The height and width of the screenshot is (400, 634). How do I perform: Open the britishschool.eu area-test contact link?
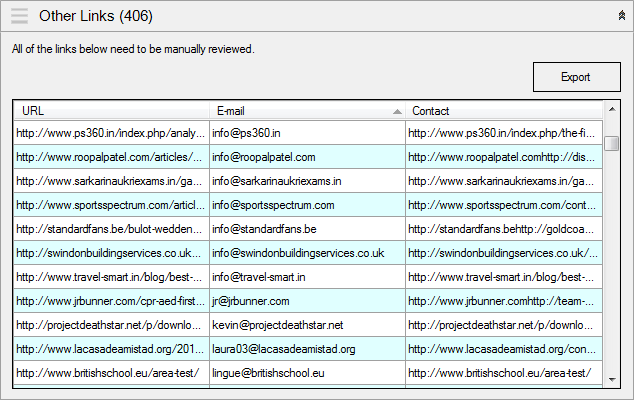(504, 373)
